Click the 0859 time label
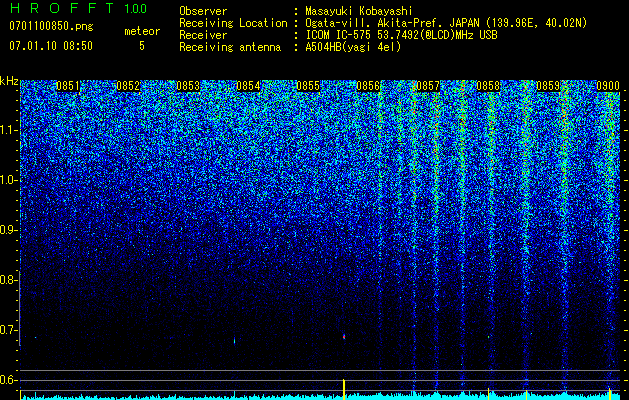The width and height of the screenshot is (629, 400). pyautogui.click(x=548, y=86)
